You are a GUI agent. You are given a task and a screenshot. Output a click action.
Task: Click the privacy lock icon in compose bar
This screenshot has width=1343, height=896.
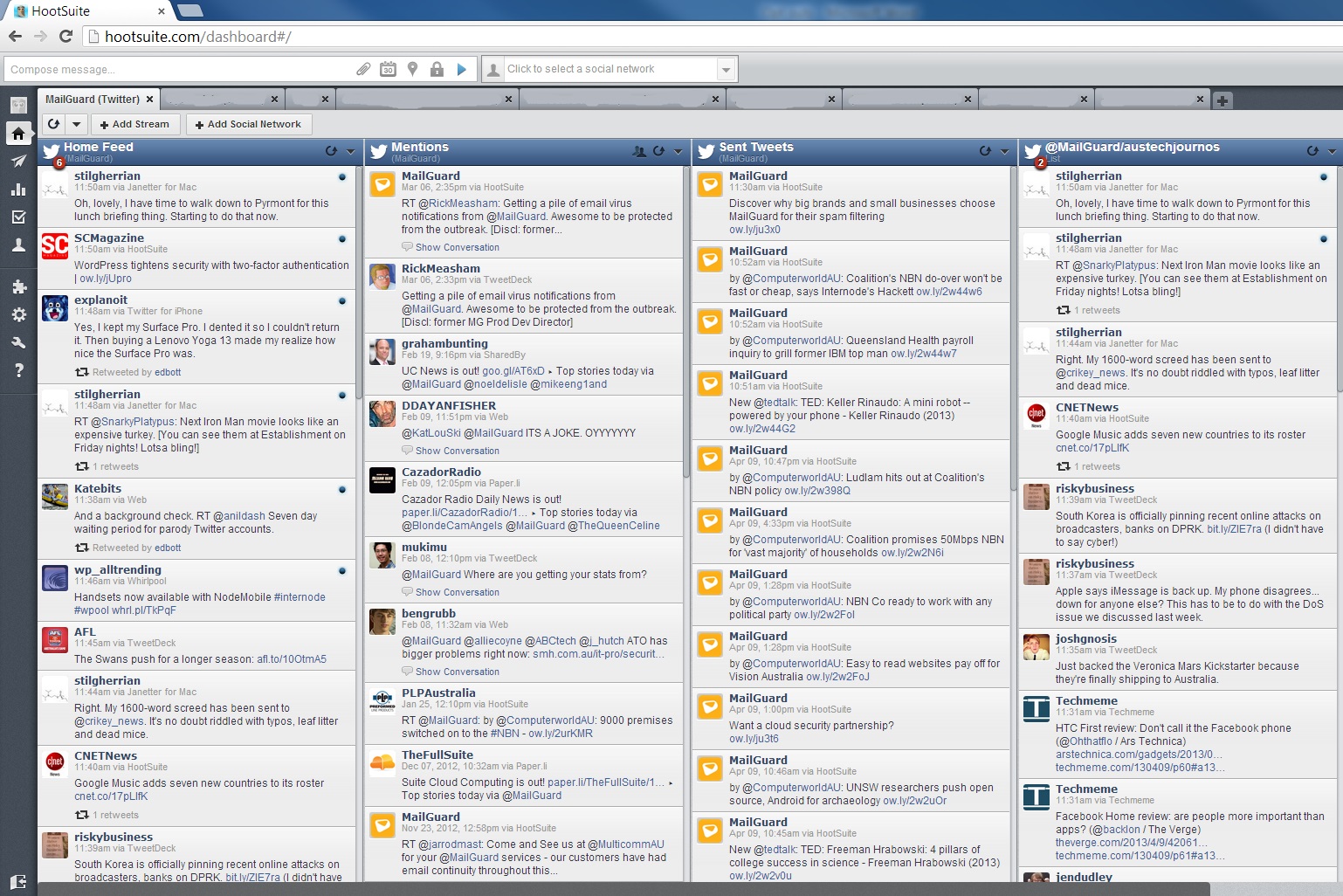437,69
